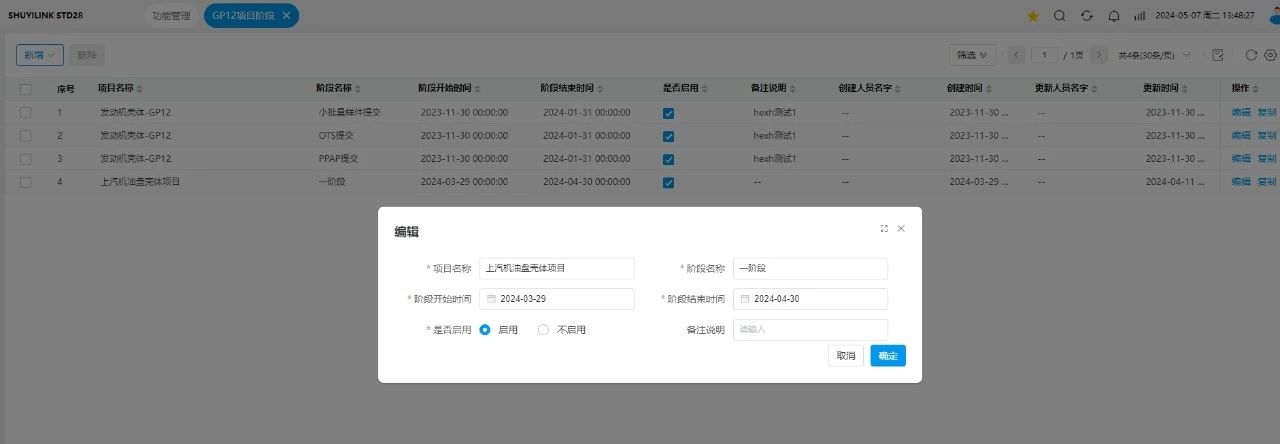This screenshot has height=444, width=1280.
Task: Select the GP12项目阶段 tab
Action: coord(242,16)
